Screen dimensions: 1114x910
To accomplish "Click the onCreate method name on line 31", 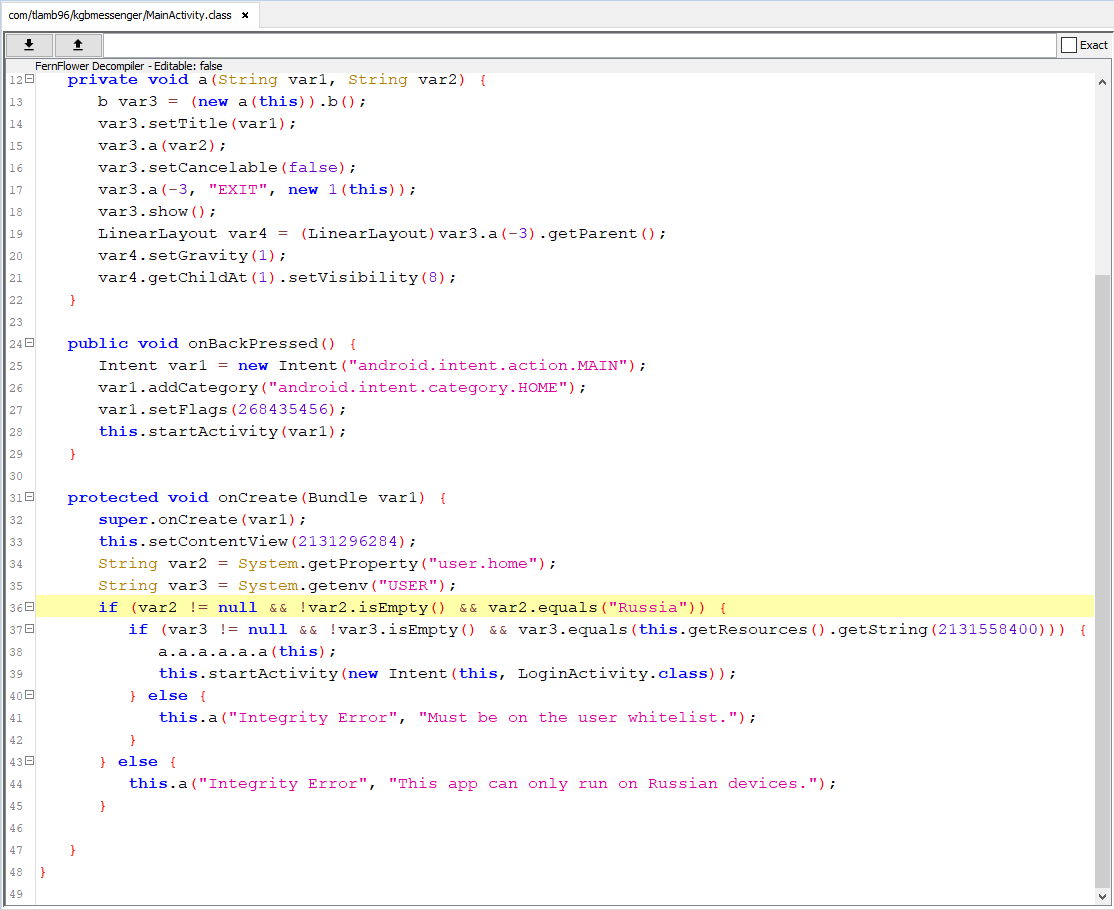I will pos(257,497).
